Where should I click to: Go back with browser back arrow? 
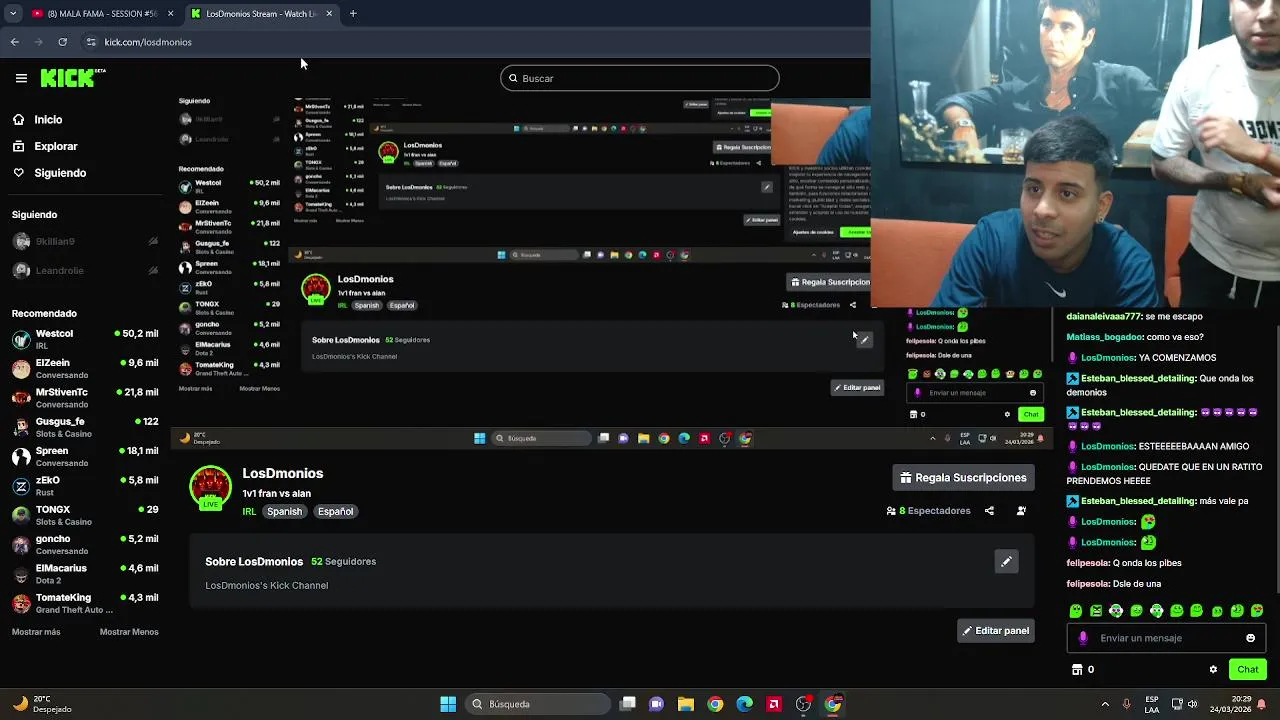pyautogui.click(x=14, y=42)
